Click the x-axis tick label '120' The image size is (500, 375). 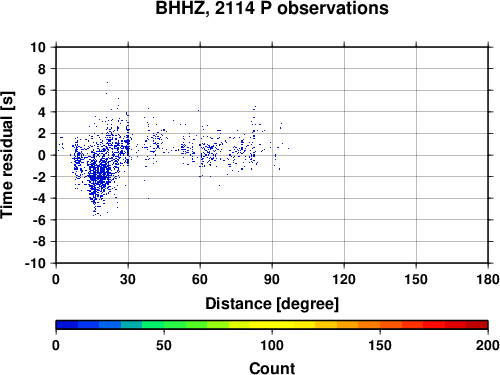(344, 279)
